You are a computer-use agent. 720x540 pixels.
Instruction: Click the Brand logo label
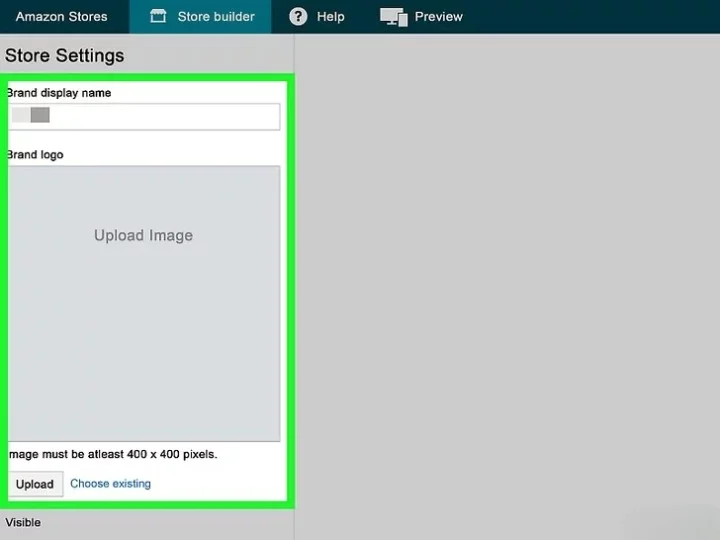(35, 155)
